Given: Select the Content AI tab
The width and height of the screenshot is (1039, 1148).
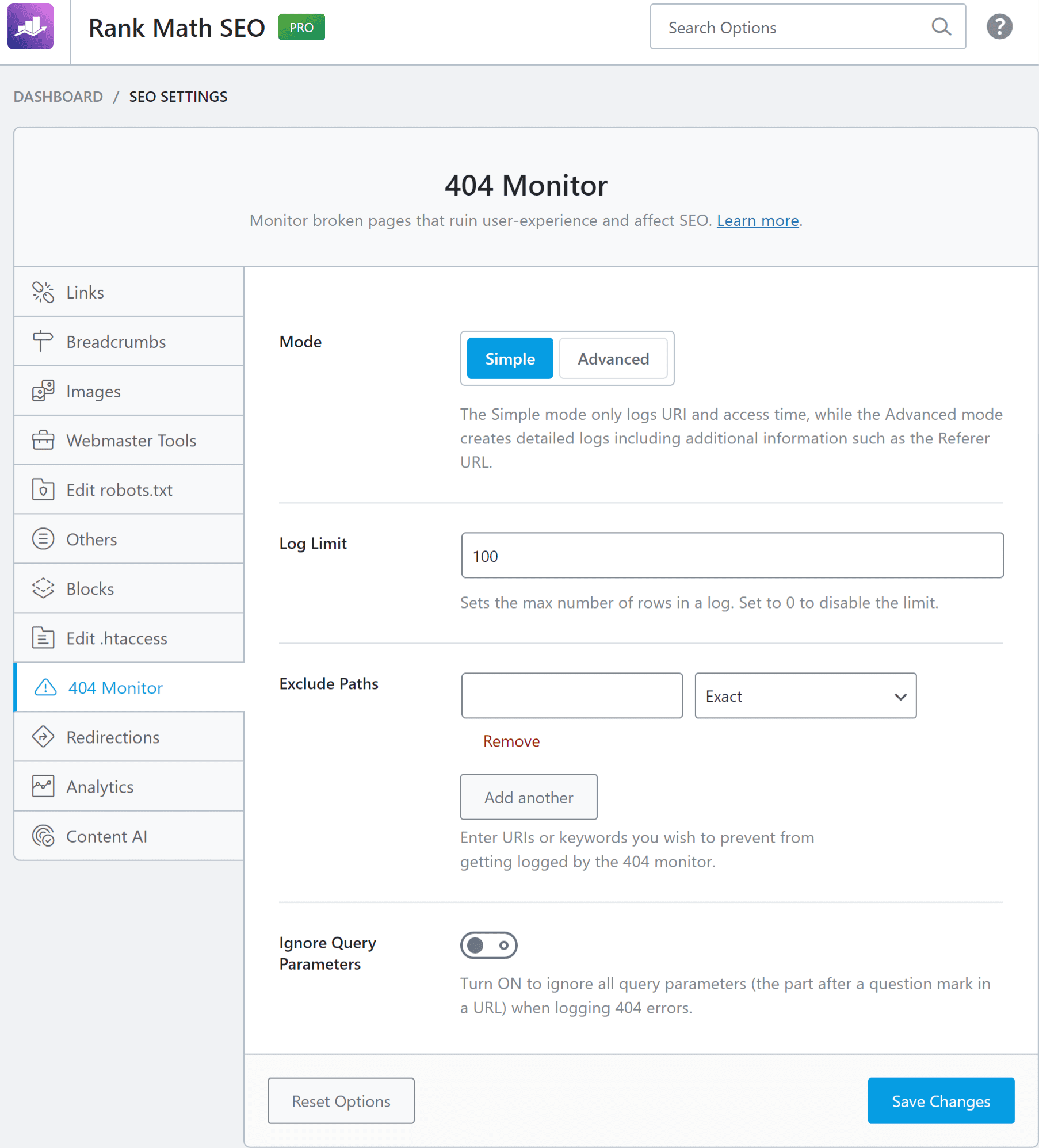Looking at the screenshot, I should [129, 836].
